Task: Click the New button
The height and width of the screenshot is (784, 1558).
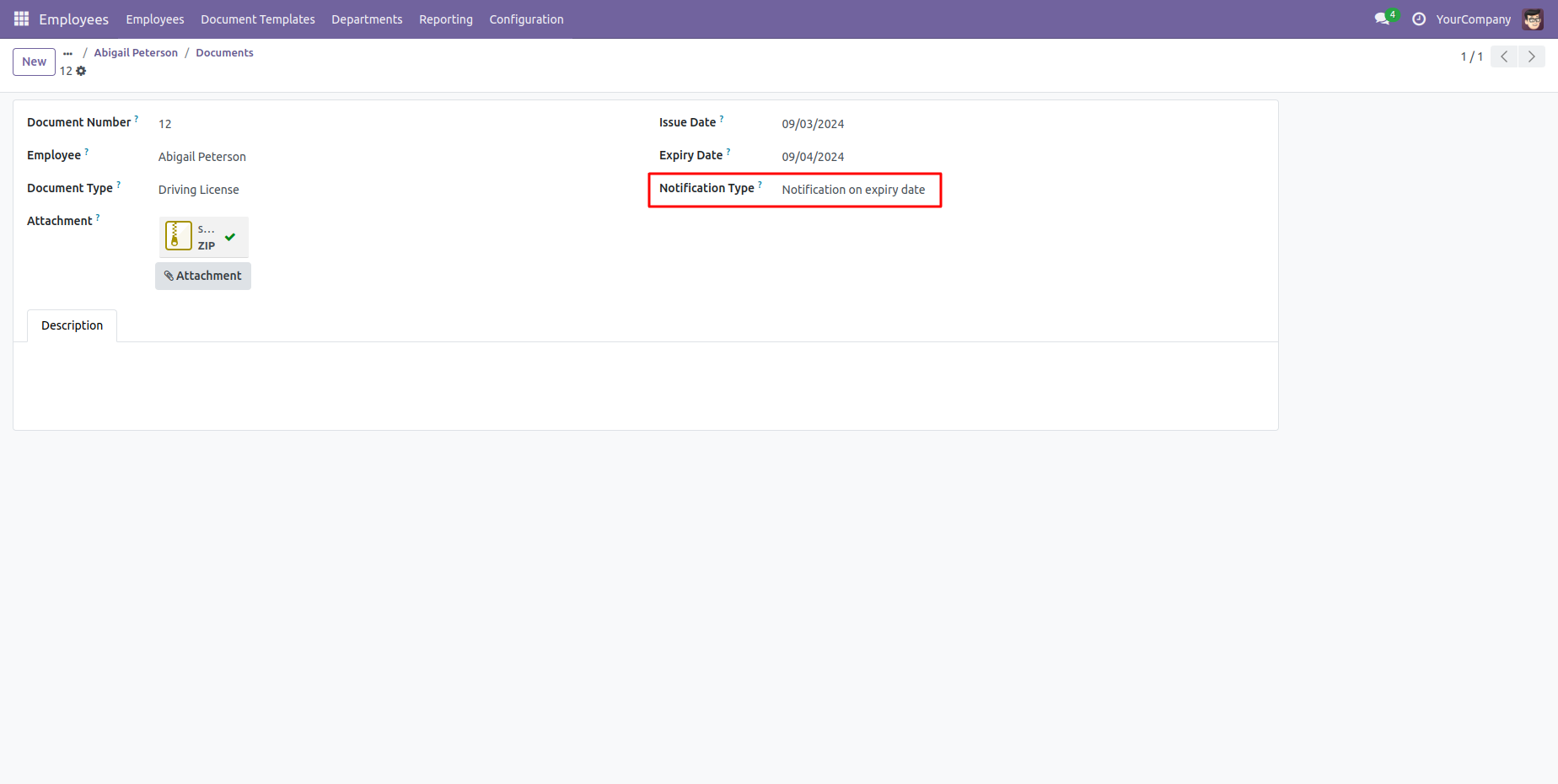Action: click(34, 62)
